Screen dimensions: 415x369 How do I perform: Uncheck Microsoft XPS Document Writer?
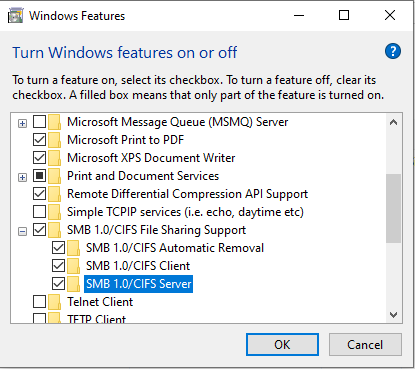(39, 158)
